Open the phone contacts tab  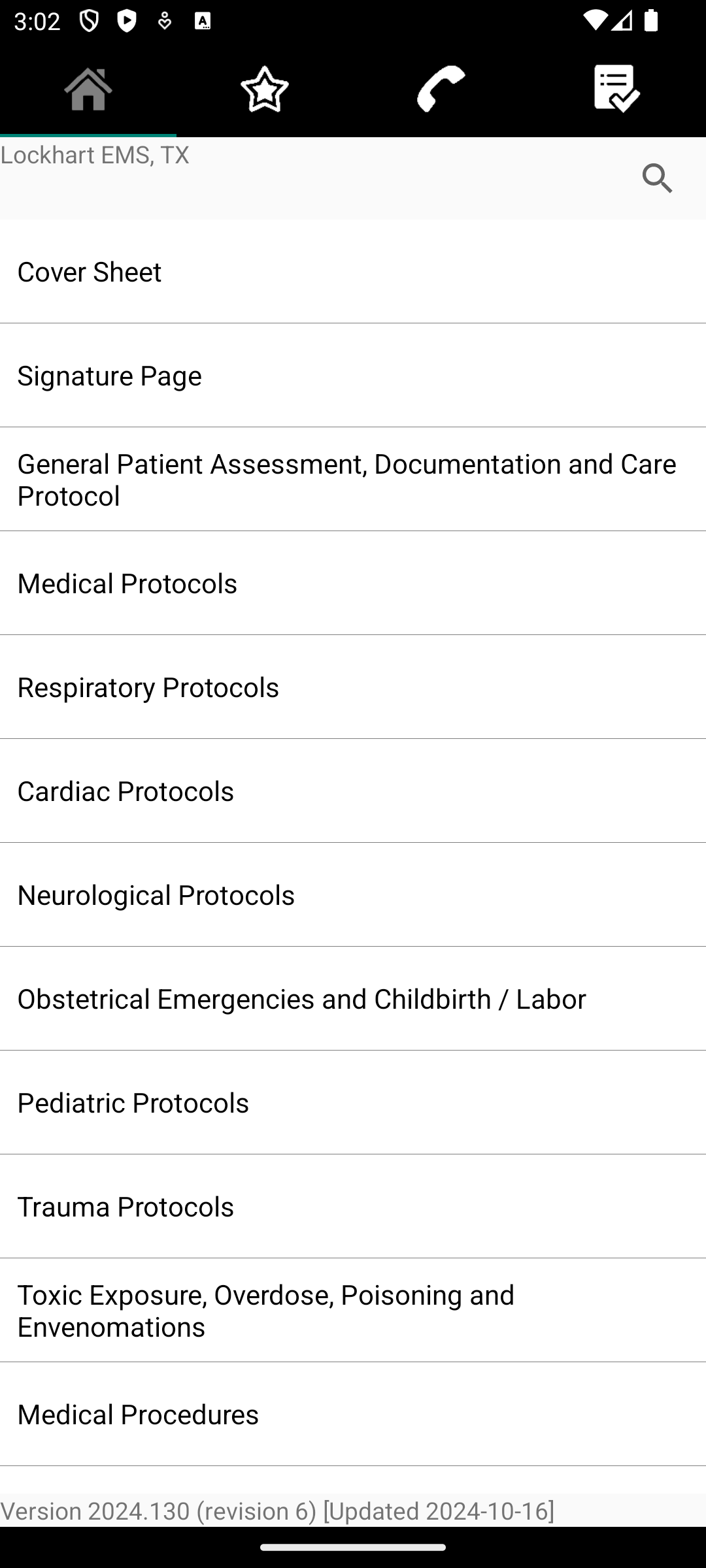click(441, 89)
